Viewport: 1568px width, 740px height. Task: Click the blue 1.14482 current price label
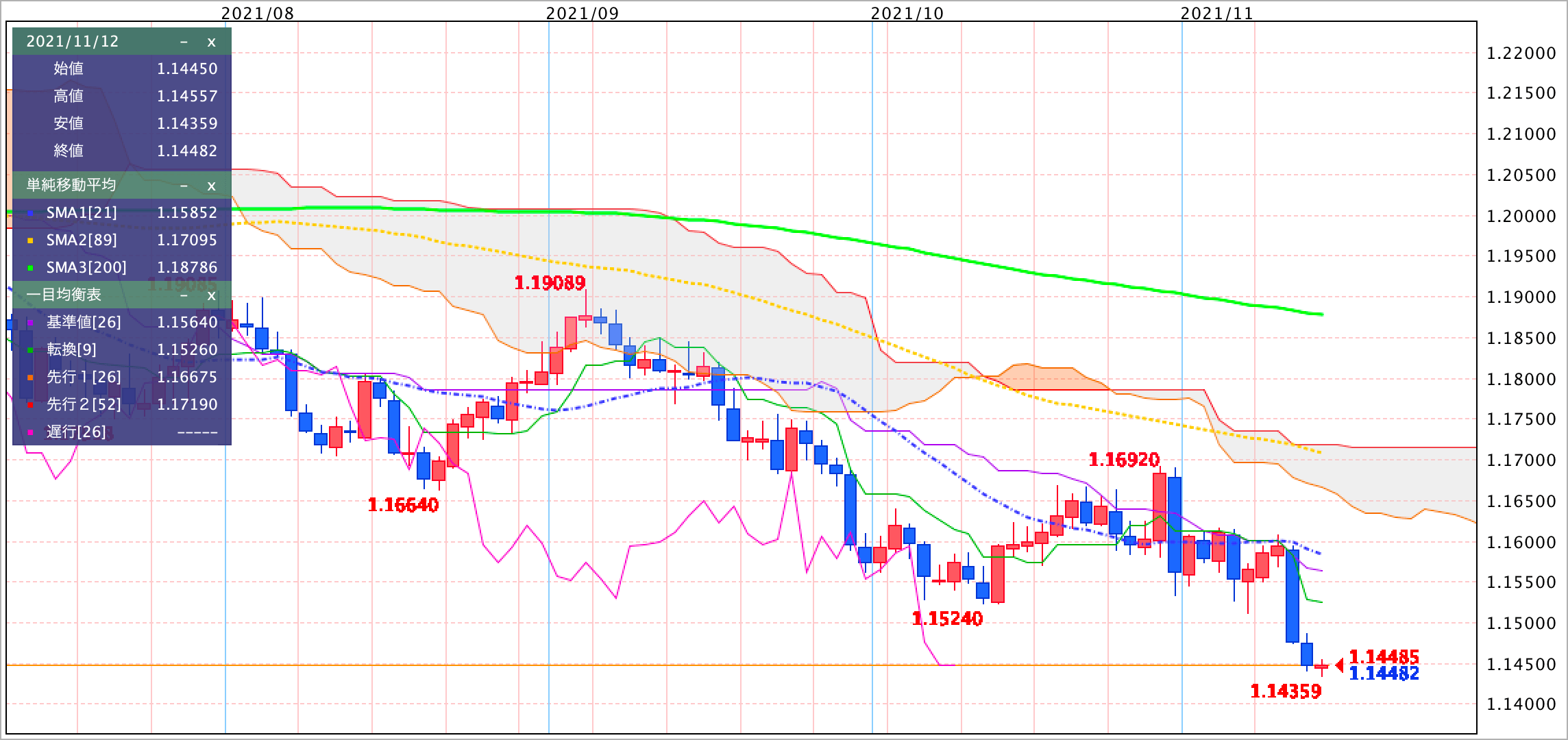tap(1384, 674)
